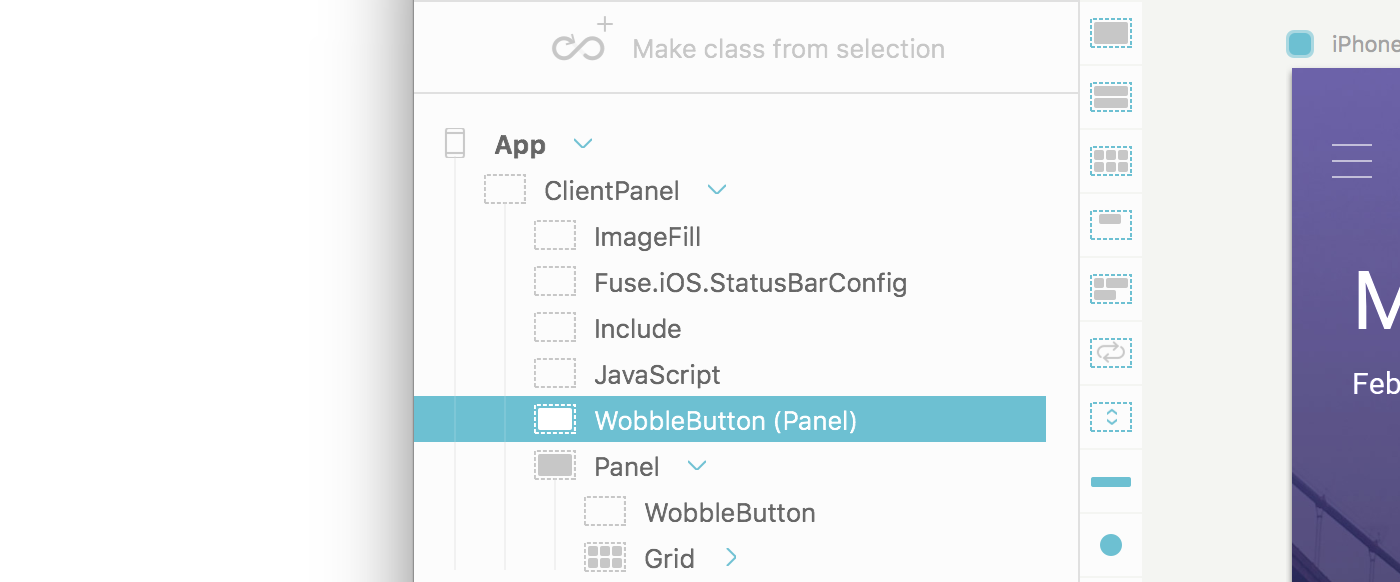1400x582 pixels.
Task: Select the StackPanel icon with two bars
Action: pyautogui.click(x=1111, y=97)
